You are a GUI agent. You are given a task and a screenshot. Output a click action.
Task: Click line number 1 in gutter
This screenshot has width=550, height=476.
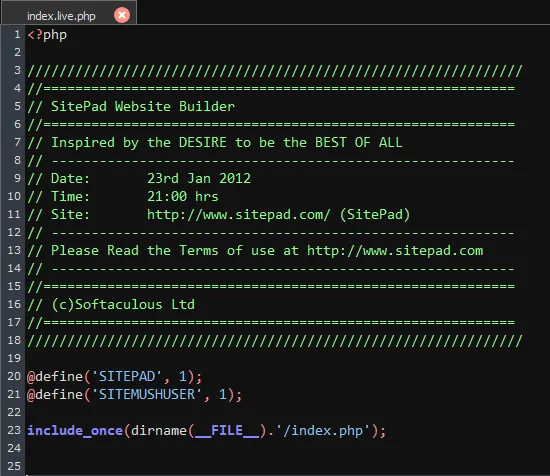point(17,34)
